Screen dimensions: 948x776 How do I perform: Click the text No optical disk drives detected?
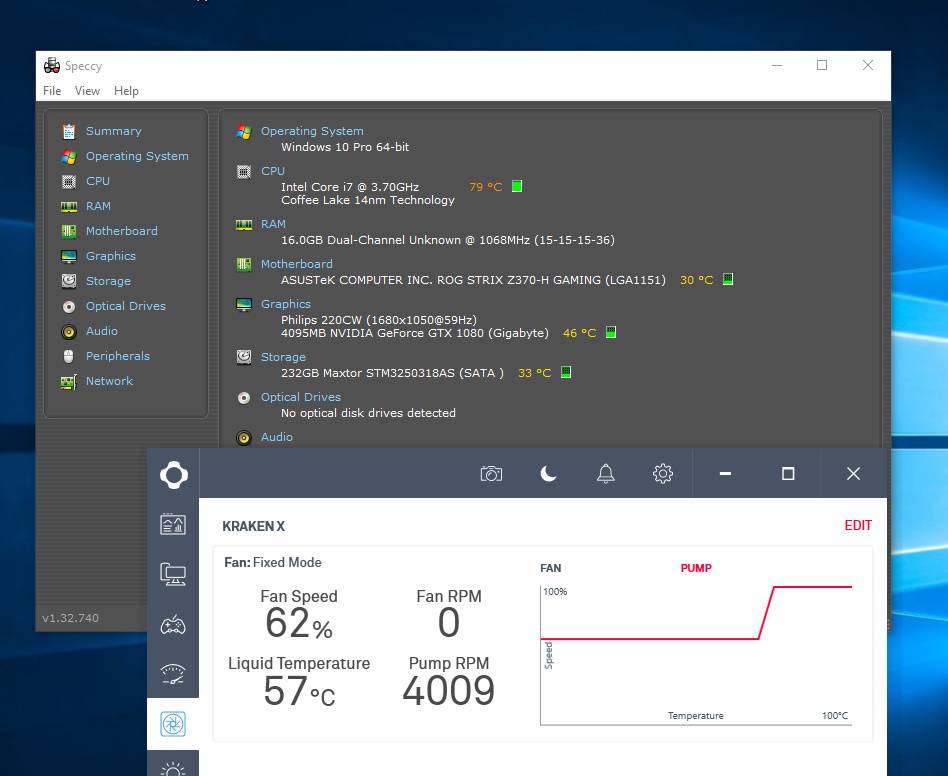368,413
